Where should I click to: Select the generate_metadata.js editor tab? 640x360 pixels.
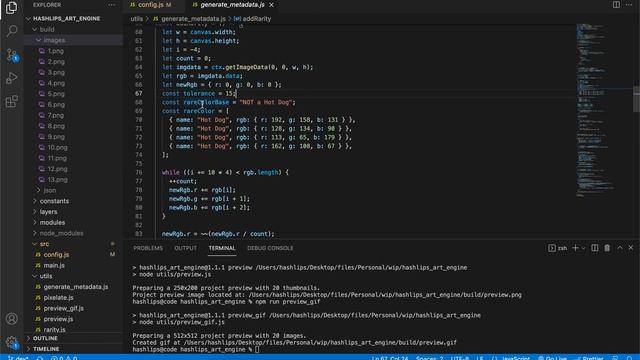pyautogui.click(x=232, y=5)
